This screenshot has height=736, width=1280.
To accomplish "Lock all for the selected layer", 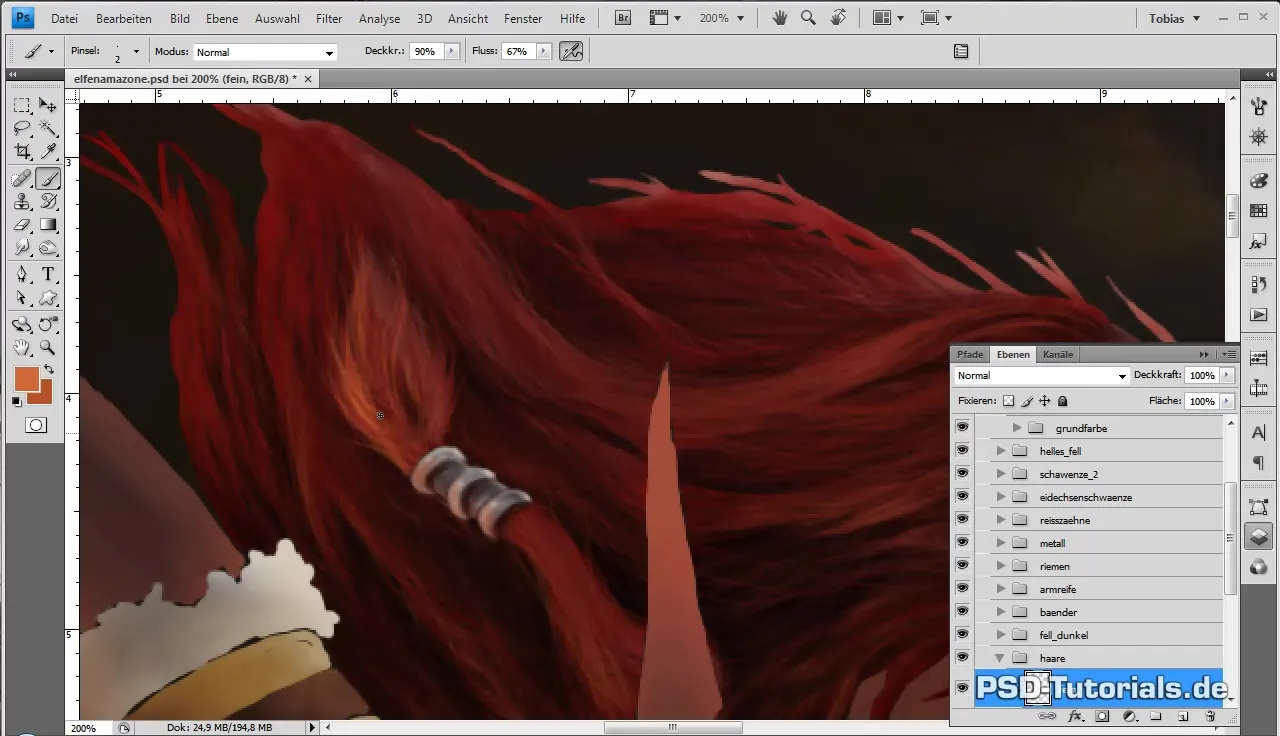I will click(x=1063, y=401).
